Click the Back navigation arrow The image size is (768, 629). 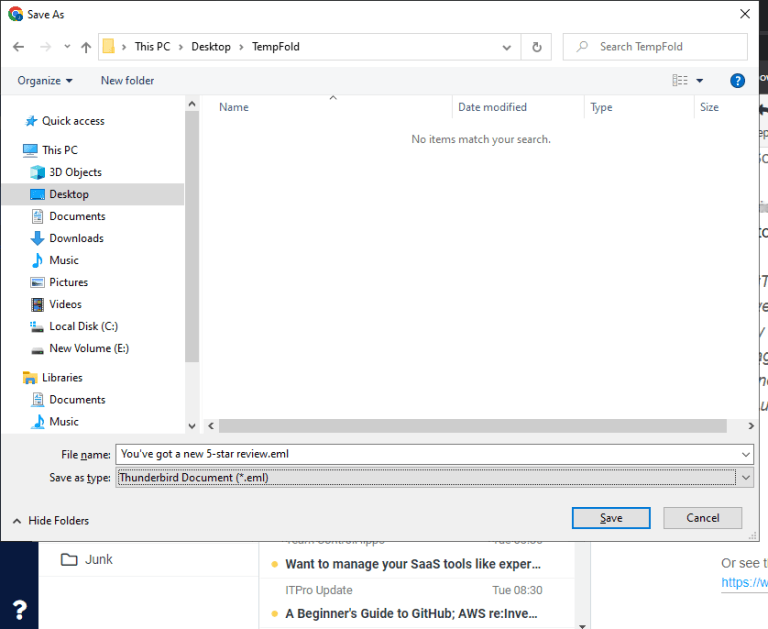pyautogui.click(x=19, y=47)
